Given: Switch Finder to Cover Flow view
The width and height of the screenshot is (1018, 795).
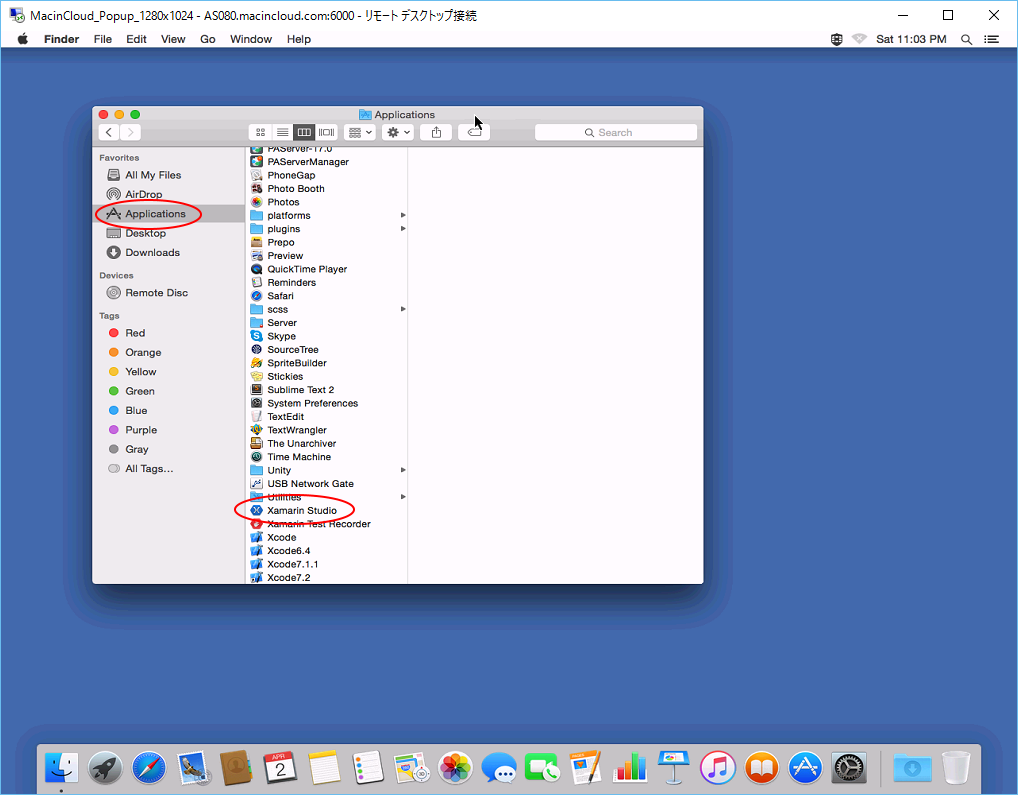Looking at the screenshot, I should pyautogui.click(x=327, y=132).
